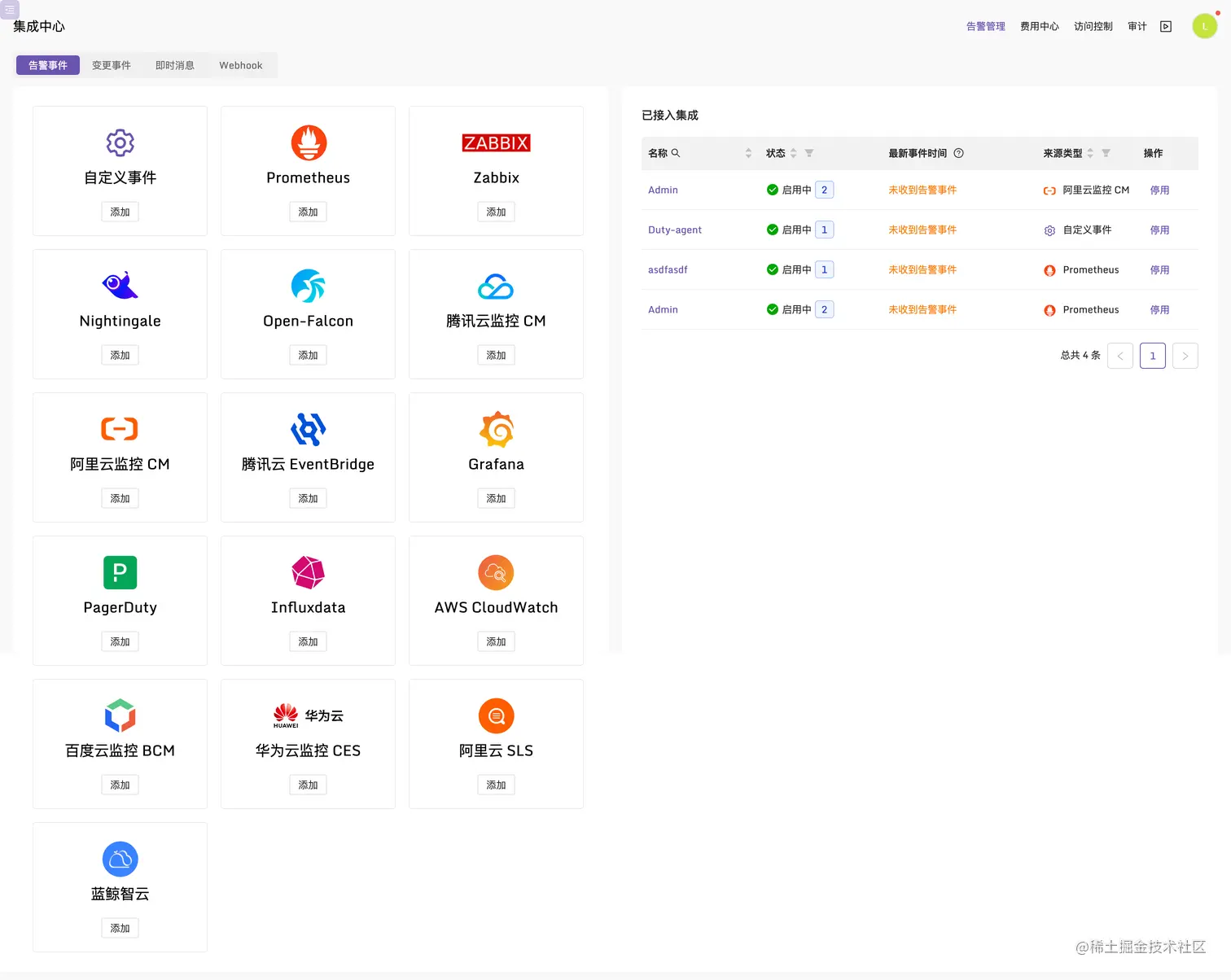Click 未收到告警事件 in the asdfasdf row

922,269
